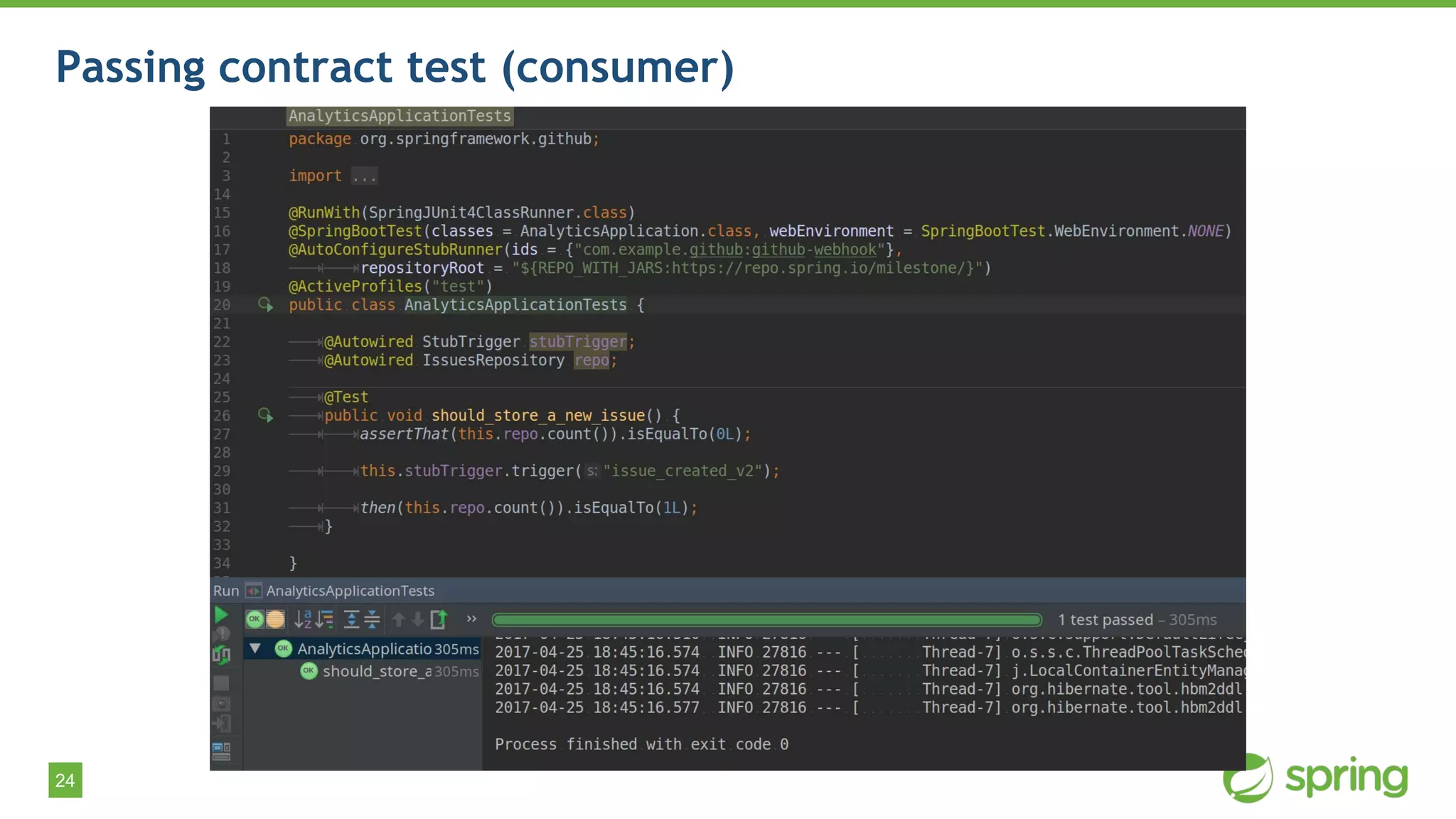1456x819 pixels.
Task: Select the should_store_a test row
Action: pos(363,671)
